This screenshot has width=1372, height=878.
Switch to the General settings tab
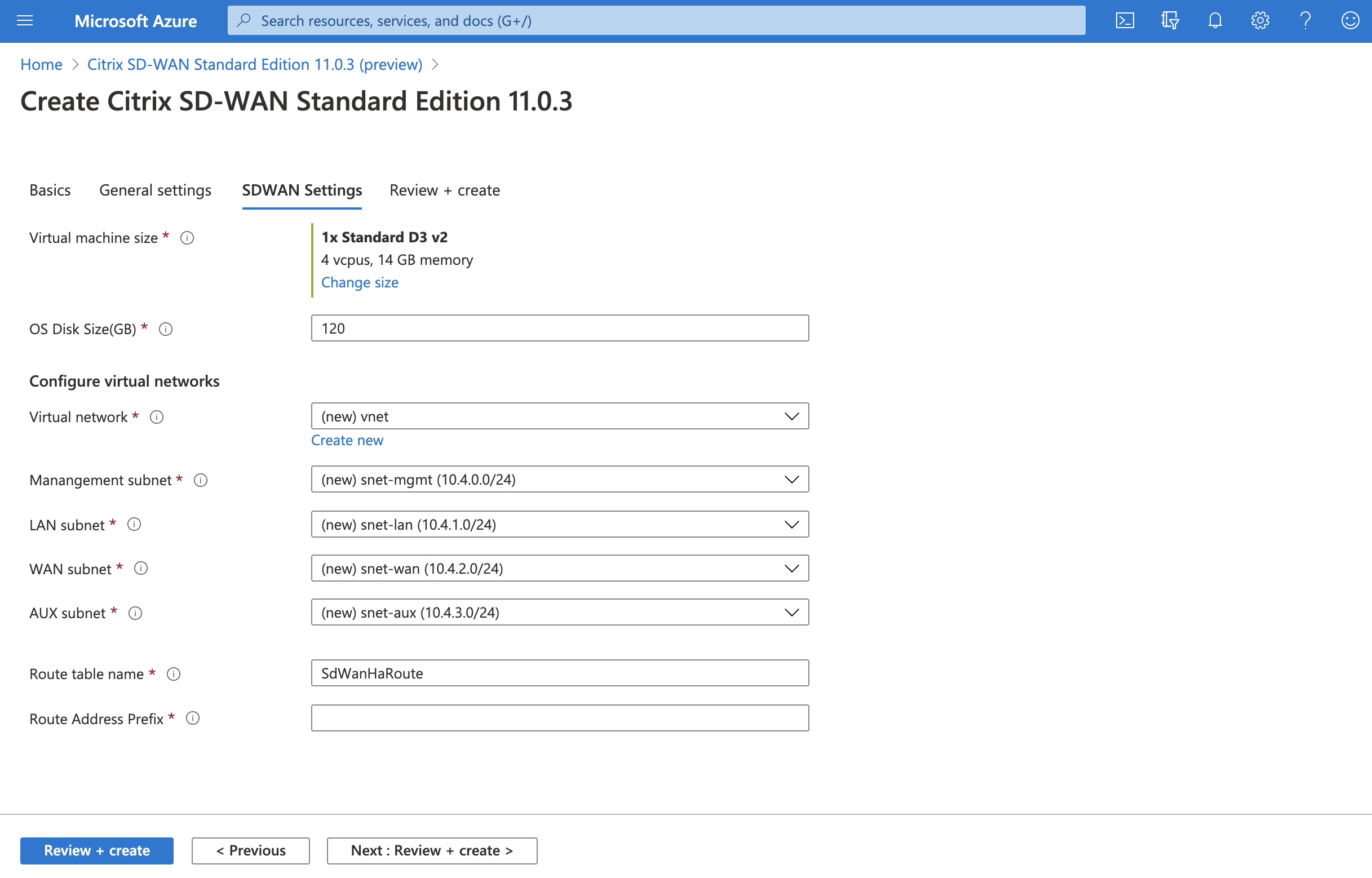click(155, 189)
